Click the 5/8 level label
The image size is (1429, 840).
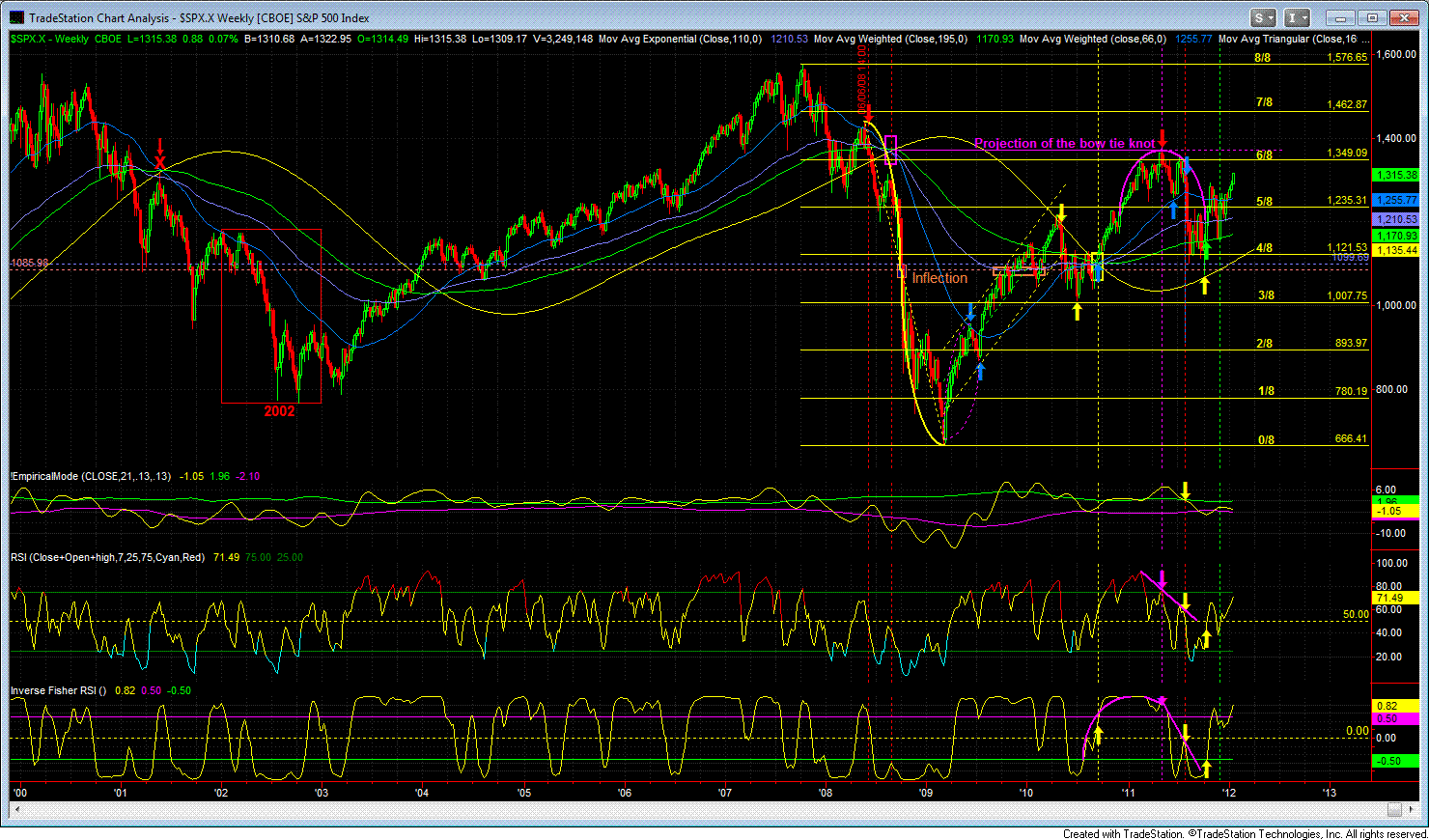tap(1265, 202)
